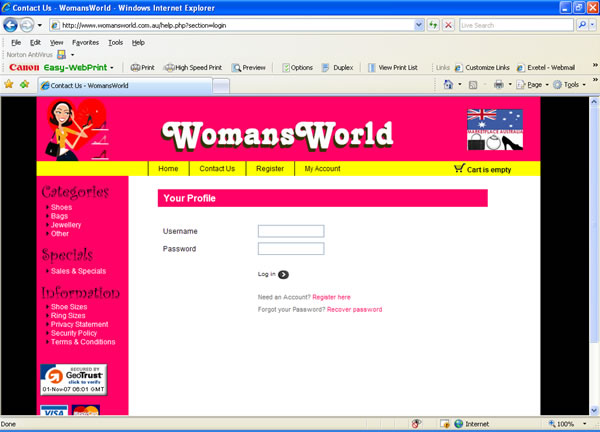Select the Contact Us navigation tab
Screen dimensions: 600x432
[217, 169]
